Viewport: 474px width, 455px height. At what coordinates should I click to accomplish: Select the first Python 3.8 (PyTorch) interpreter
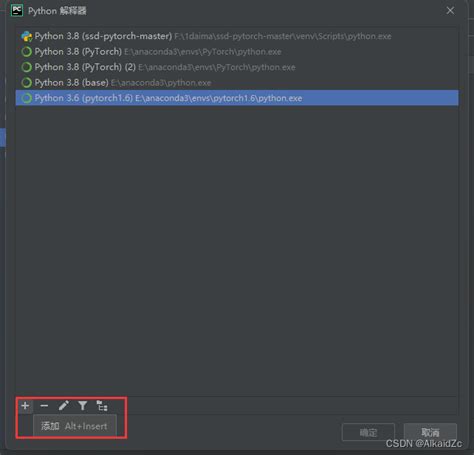237,52
